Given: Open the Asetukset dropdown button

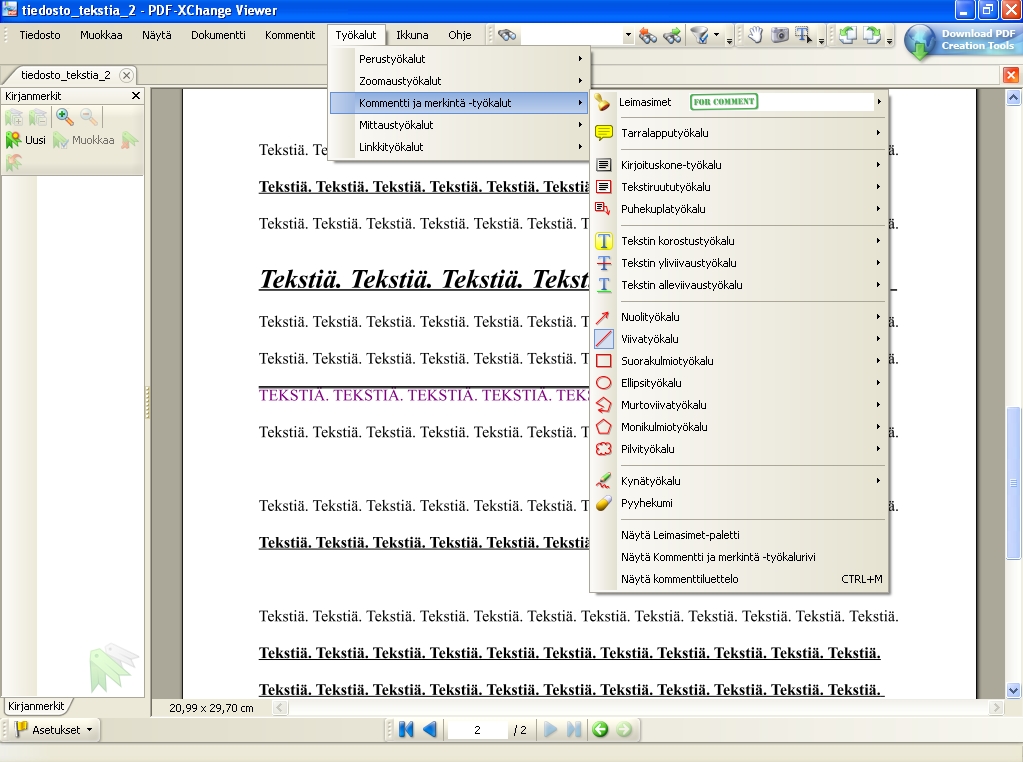Looking at the screenshot, I should (x=55, y=730).
